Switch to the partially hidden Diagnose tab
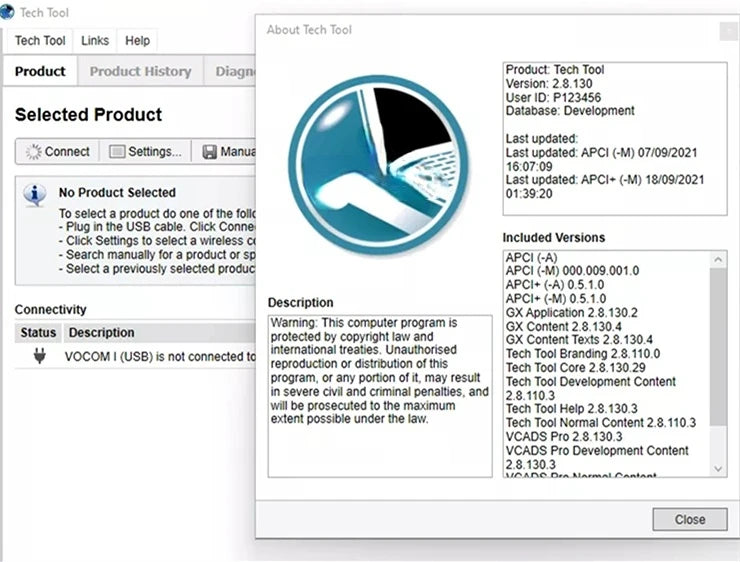Viewport: 740px width, 562px height. tap(230, 71)
